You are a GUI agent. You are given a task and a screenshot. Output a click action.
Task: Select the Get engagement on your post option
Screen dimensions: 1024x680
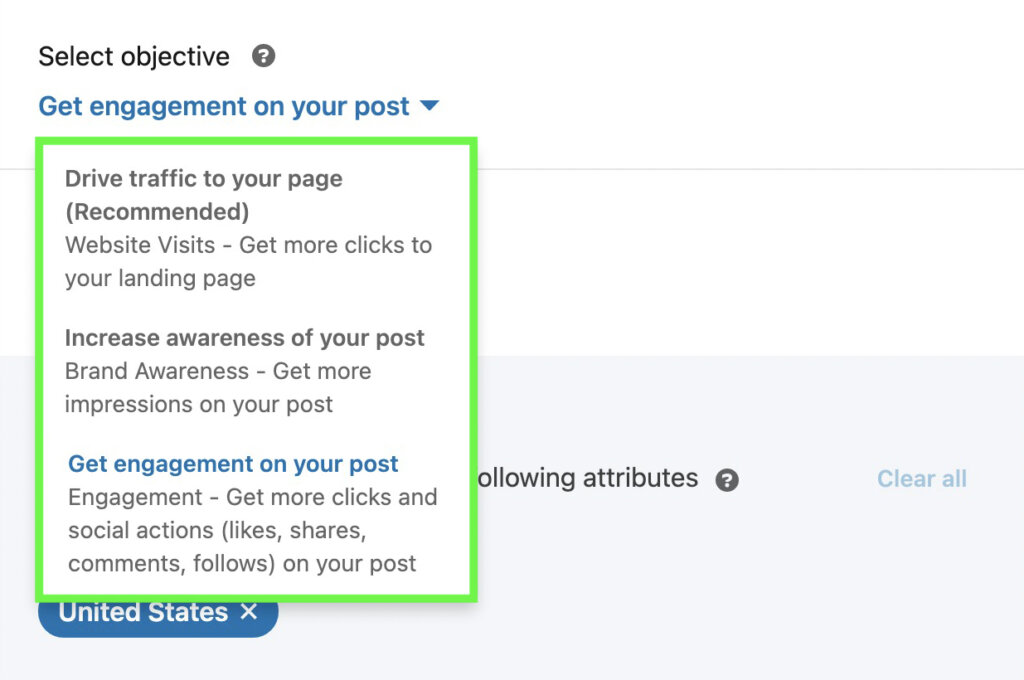pos(232,464)
